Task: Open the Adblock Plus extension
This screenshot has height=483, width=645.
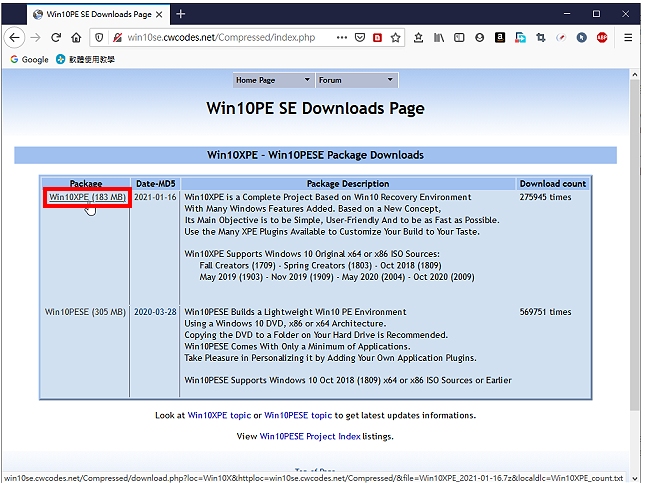Action: click(x=602, y=38)
